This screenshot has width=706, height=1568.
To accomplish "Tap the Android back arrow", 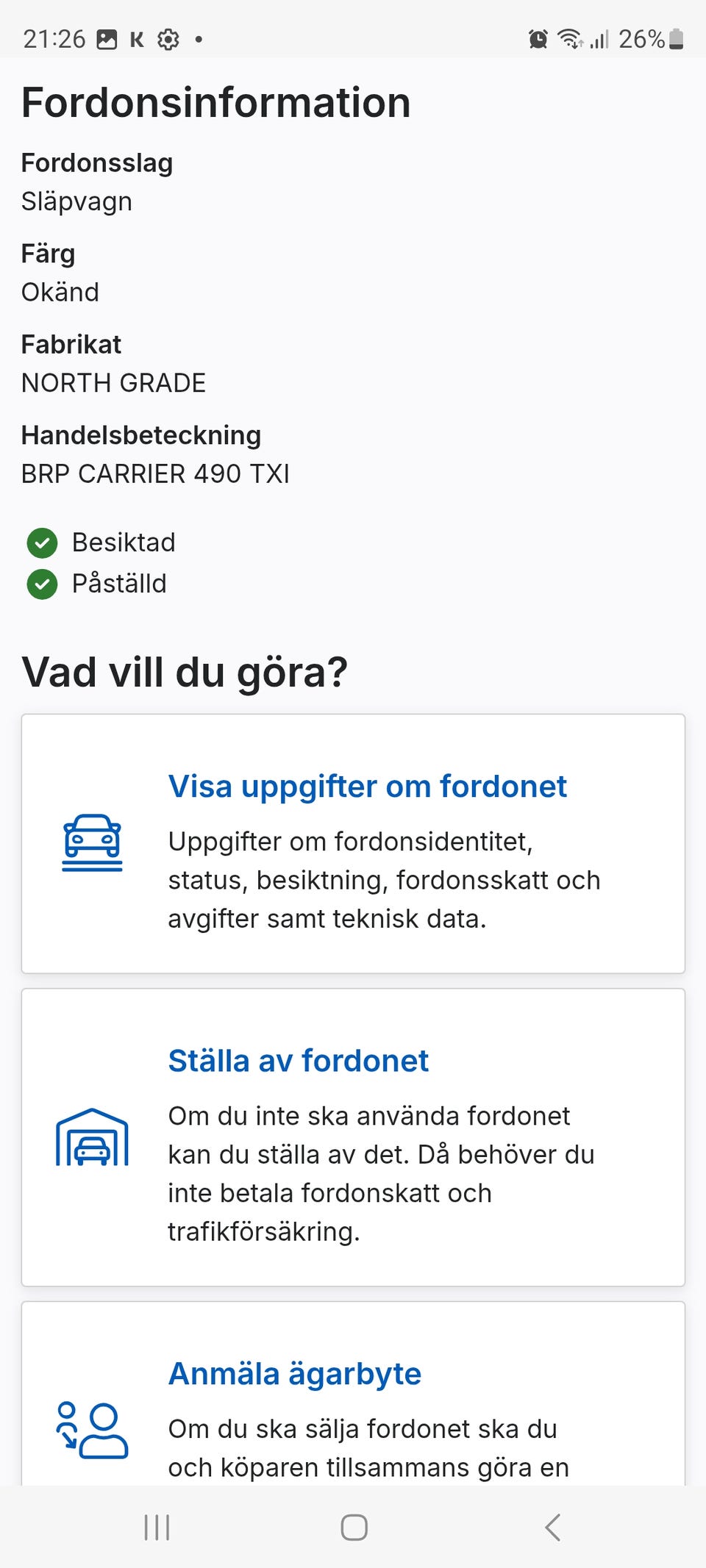I will (x=552, y=1527).
